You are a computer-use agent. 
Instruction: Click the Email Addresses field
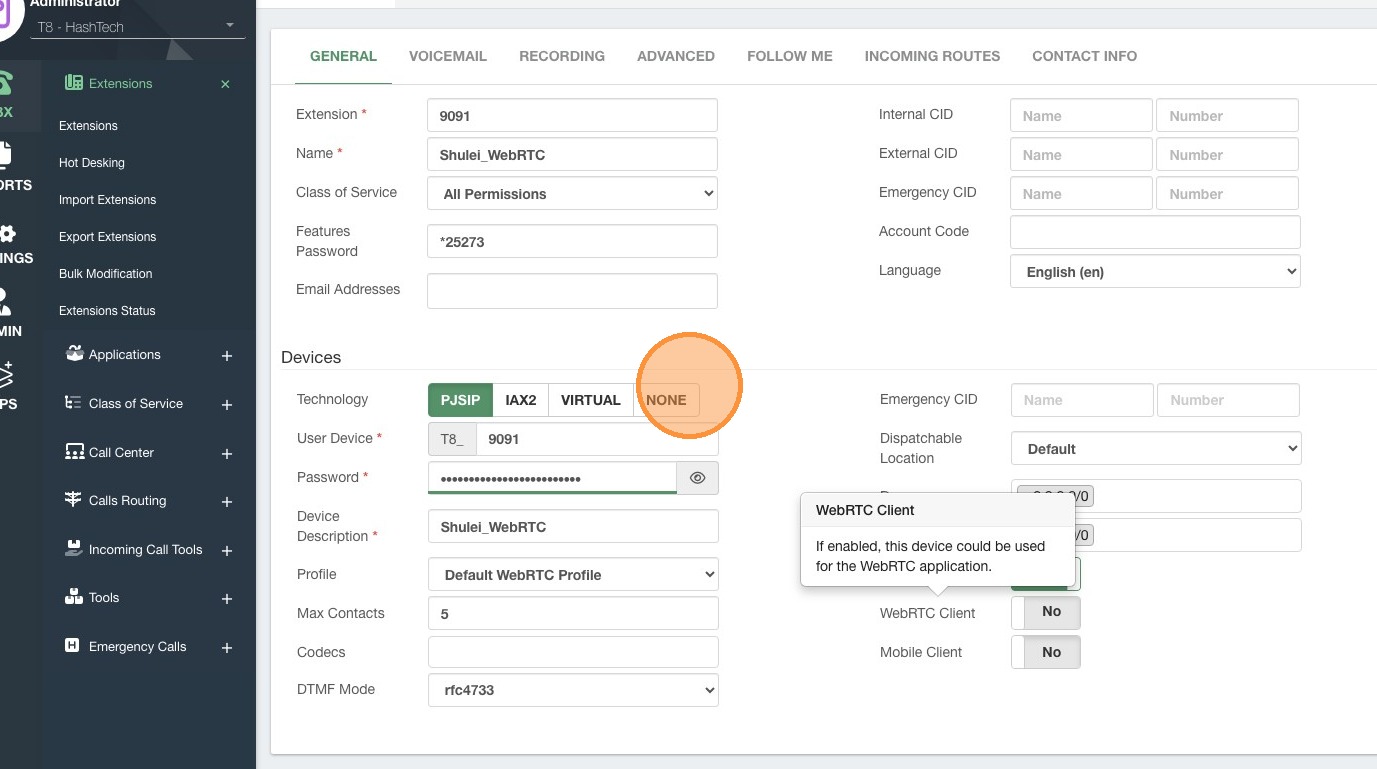pos(572,290)
